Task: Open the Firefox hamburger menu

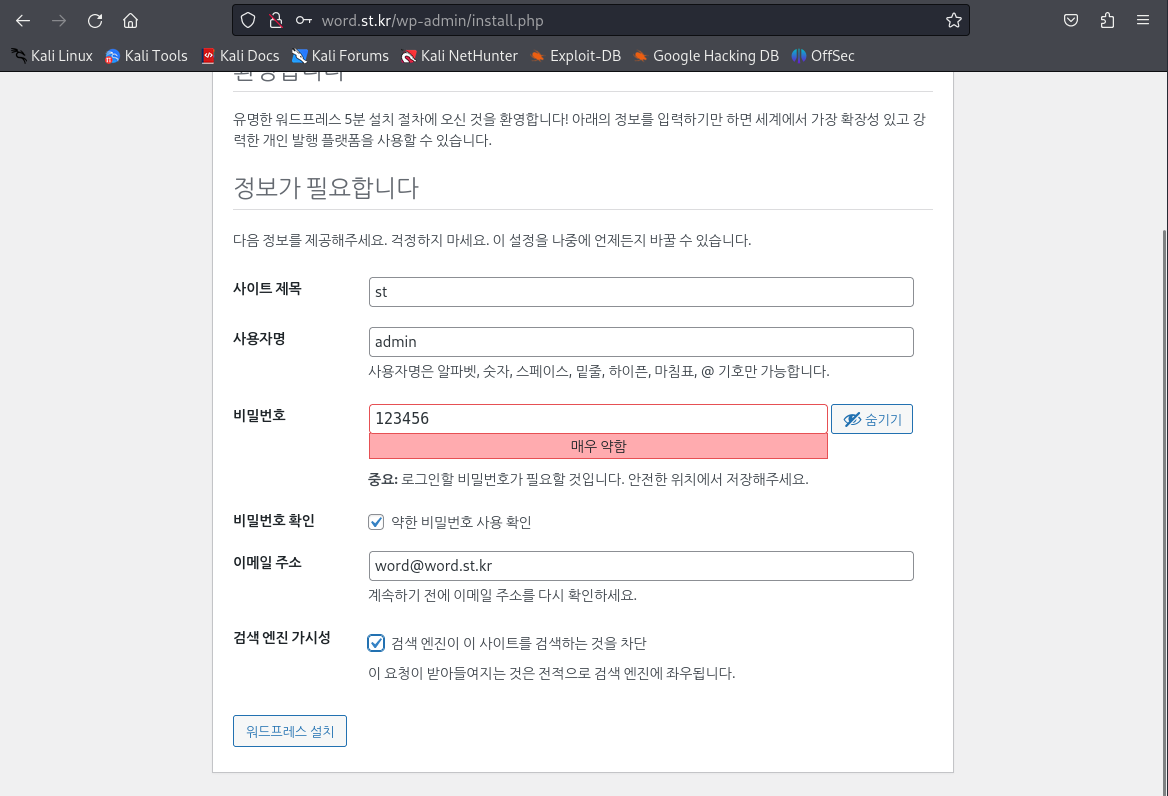Action: [1143, 21]
